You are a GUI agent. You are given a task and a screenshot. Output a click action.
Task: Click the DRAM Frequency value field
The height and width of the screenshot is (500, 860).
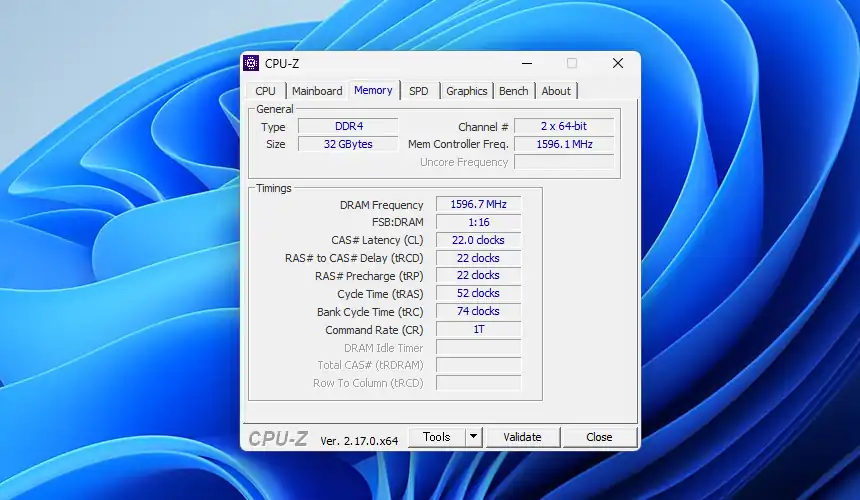(478, 205)
